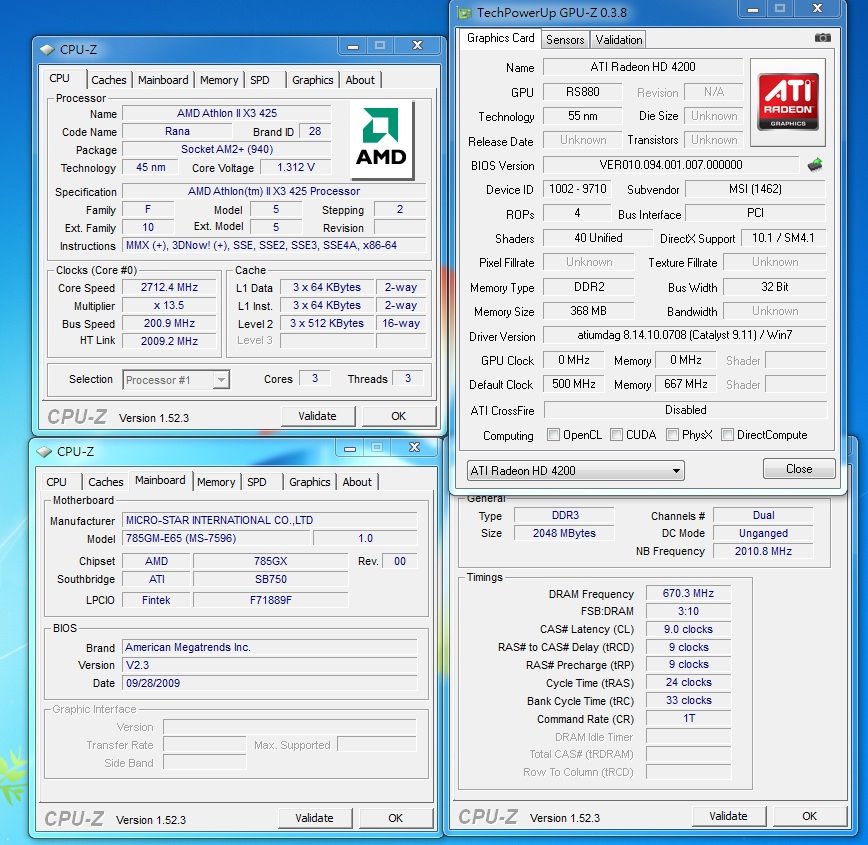Click OK in Memory CPU-Z window
Viewport: 868px width, 845px height.
pyautogui.click(x=809, y=816)
